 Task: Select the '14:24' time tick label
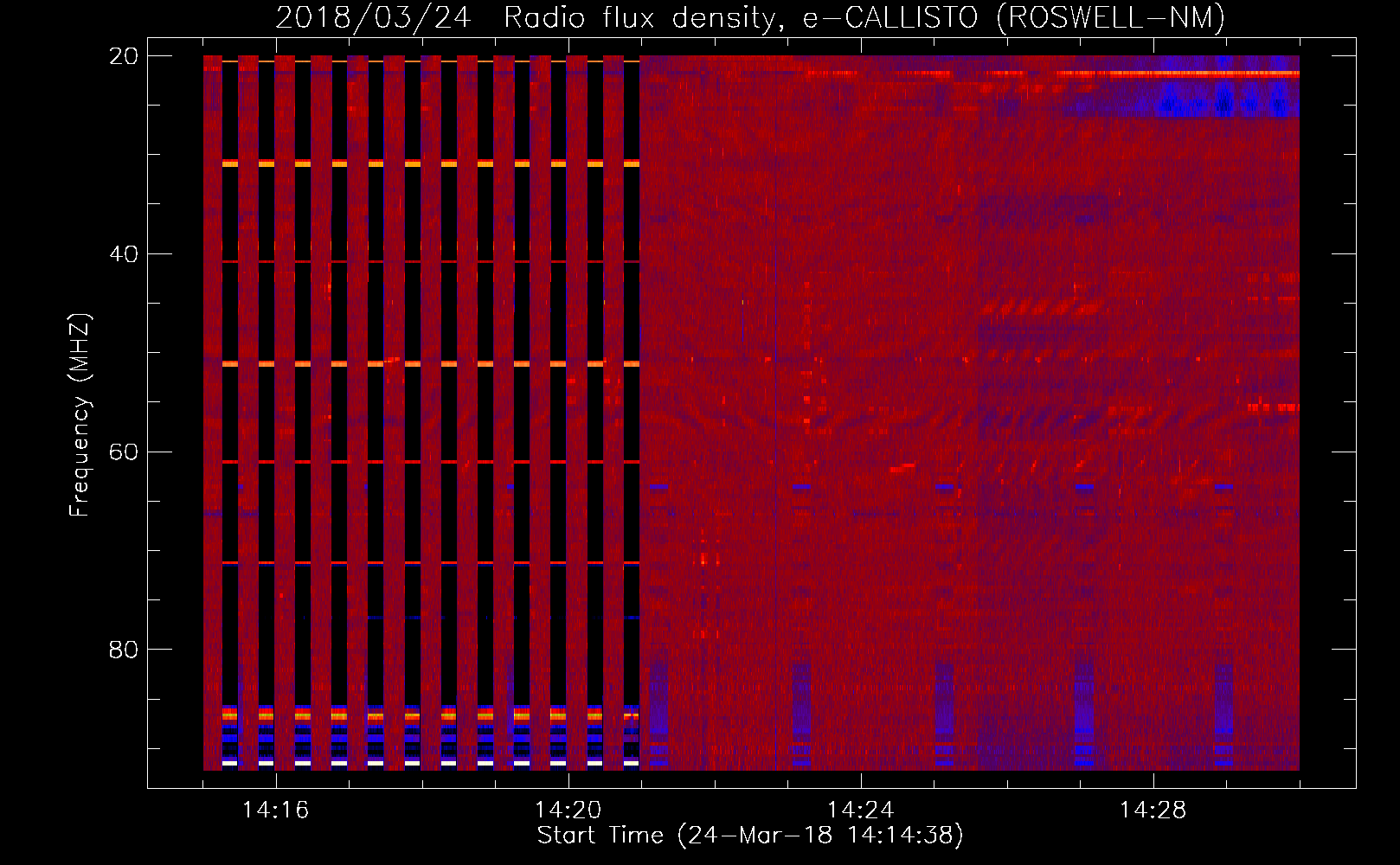tap(861, 810)
